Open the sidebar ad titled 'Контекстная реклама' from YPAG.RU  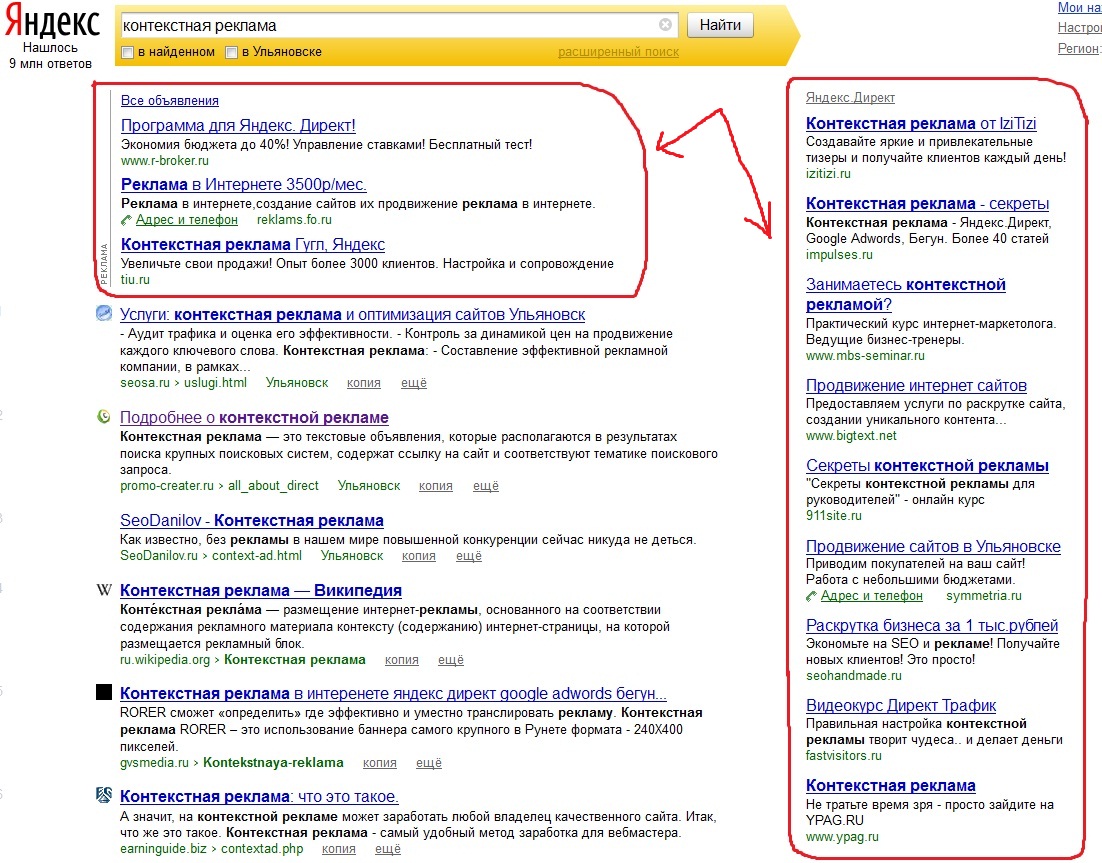click(890, 785)
